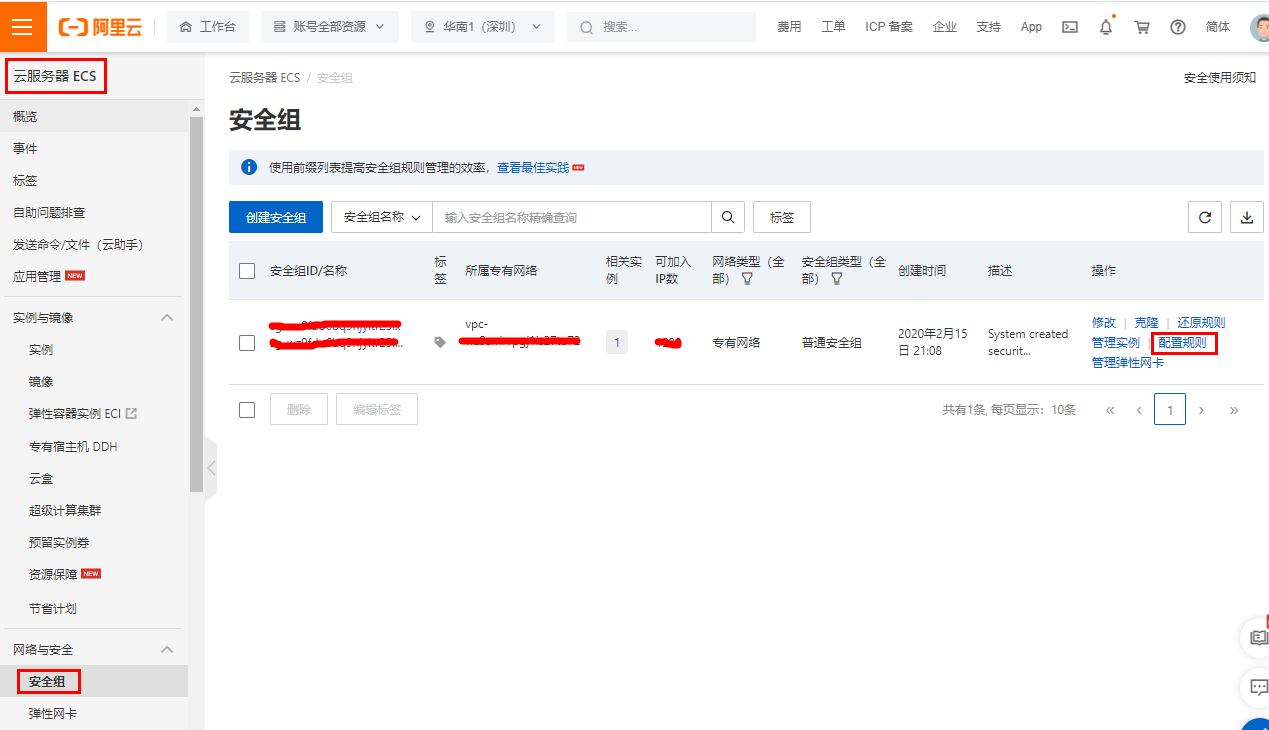The height and width of the screenshot is (730, 1269).
Task: Check the select-all checkbox in the table header
Action: tap(246, 270)
